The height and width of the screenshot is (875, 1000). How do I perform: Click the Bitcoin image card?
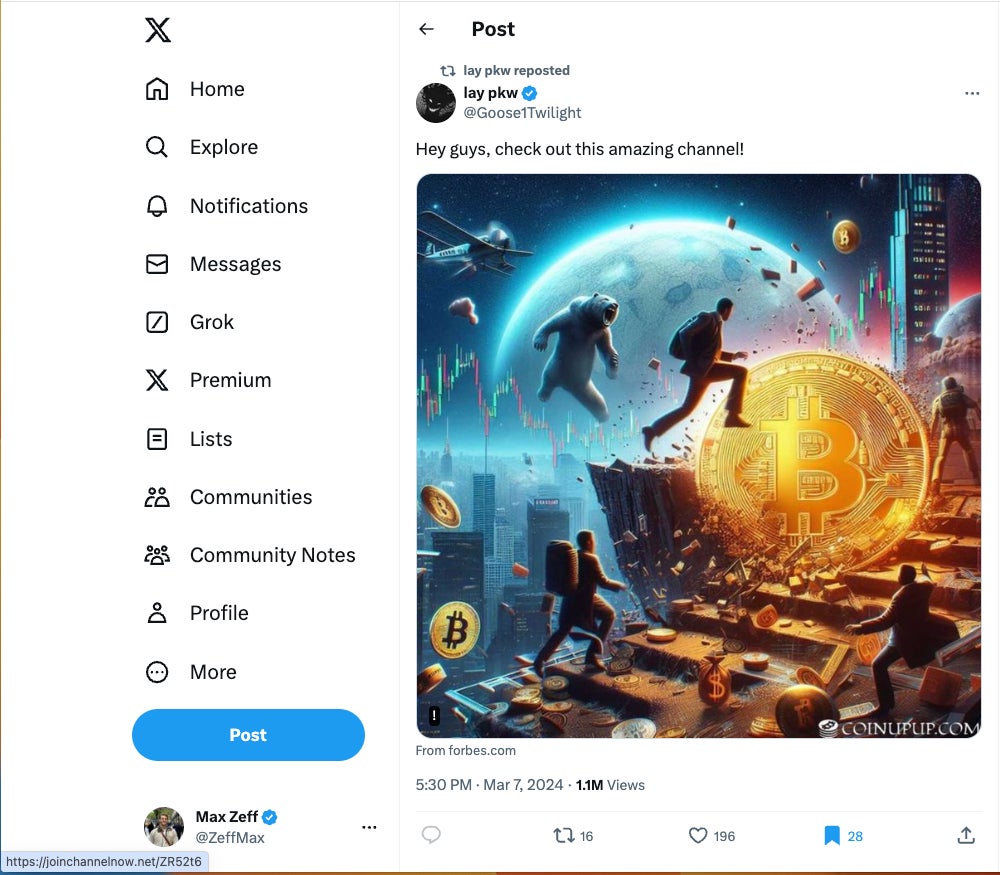pos(698,456)
